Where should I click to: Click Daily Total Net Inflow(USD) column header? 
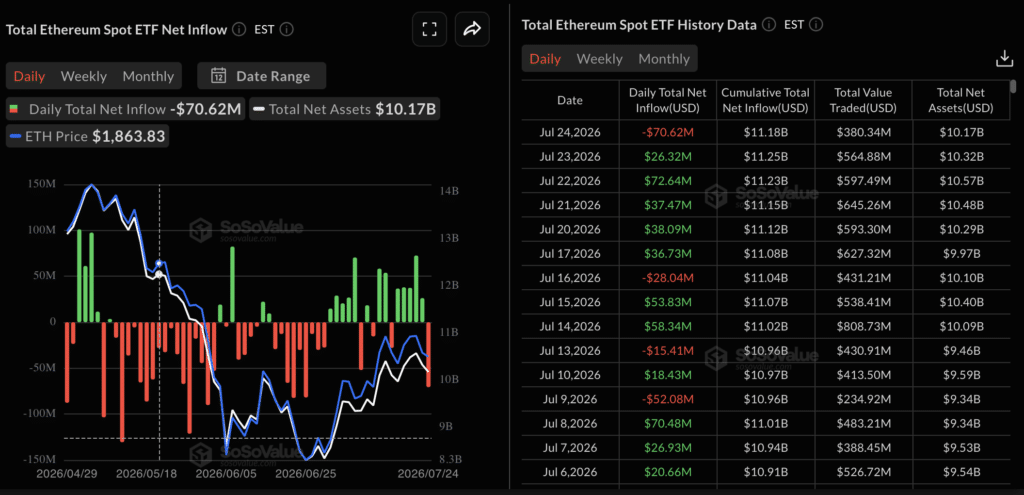tap(667, 101)
